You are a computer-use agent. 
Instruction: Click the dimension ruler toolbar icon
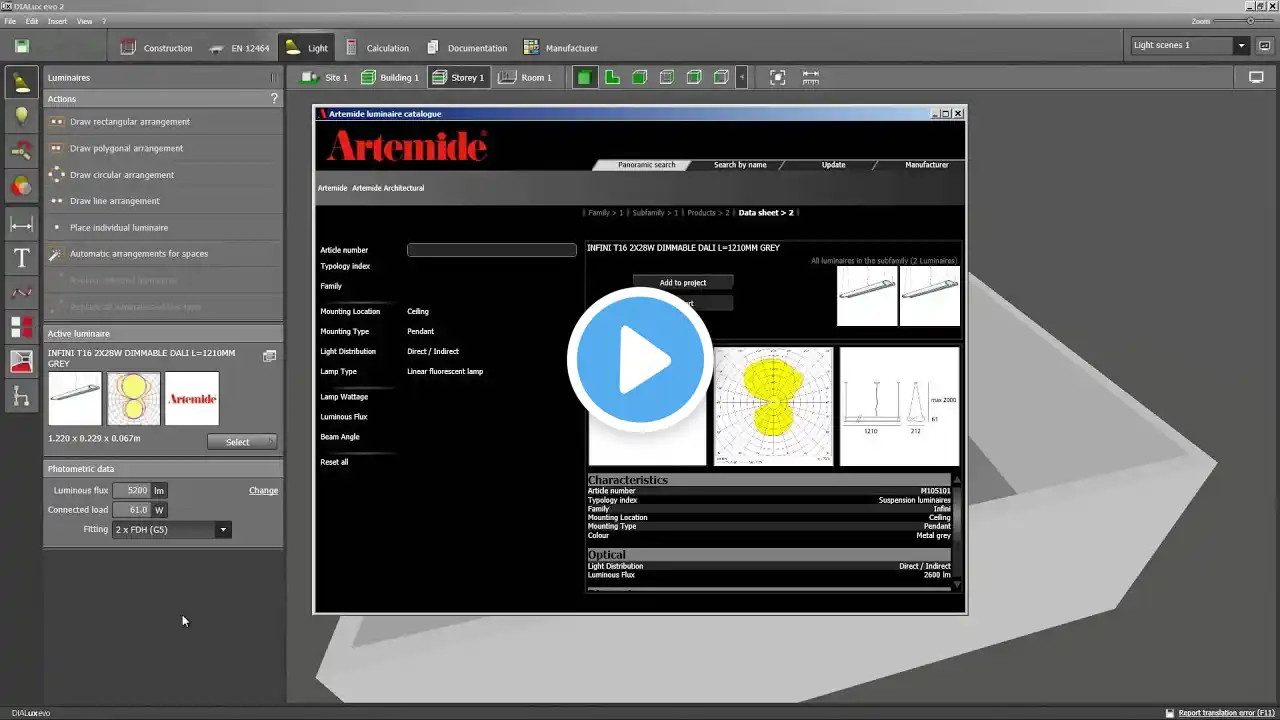pyautogui.click(x=810, y=77)
